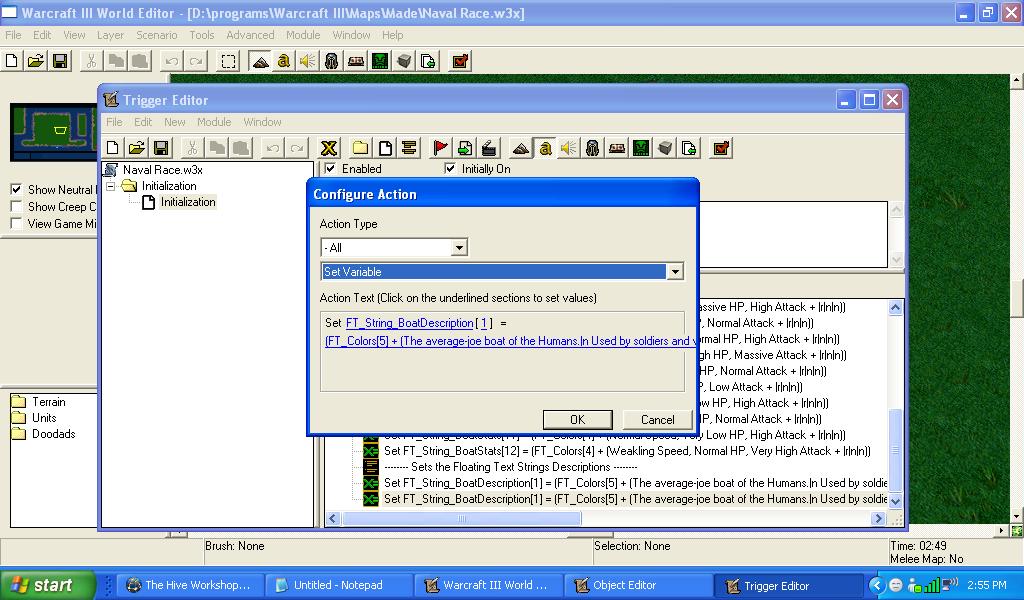Open the New menu in Trigger Editor

pos(174,122)
